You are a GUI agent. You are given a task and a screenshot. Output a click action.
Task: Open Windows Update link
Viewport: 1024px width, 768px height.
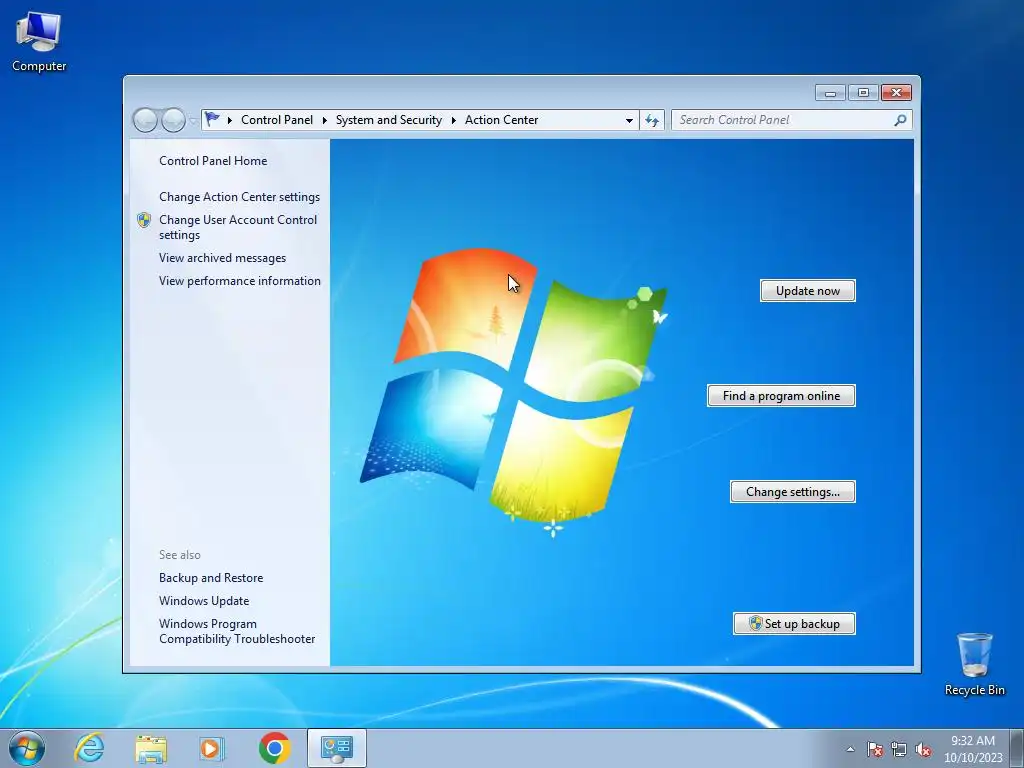204,601
